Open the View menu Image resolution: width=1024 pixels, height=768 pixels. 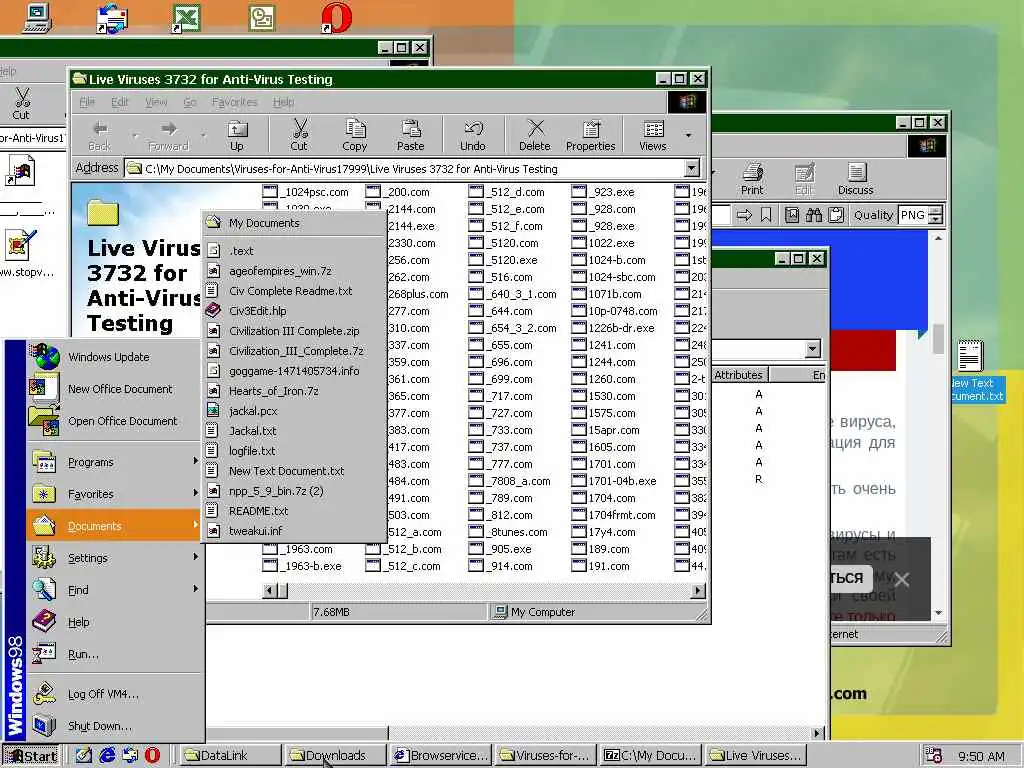point(156,102)
